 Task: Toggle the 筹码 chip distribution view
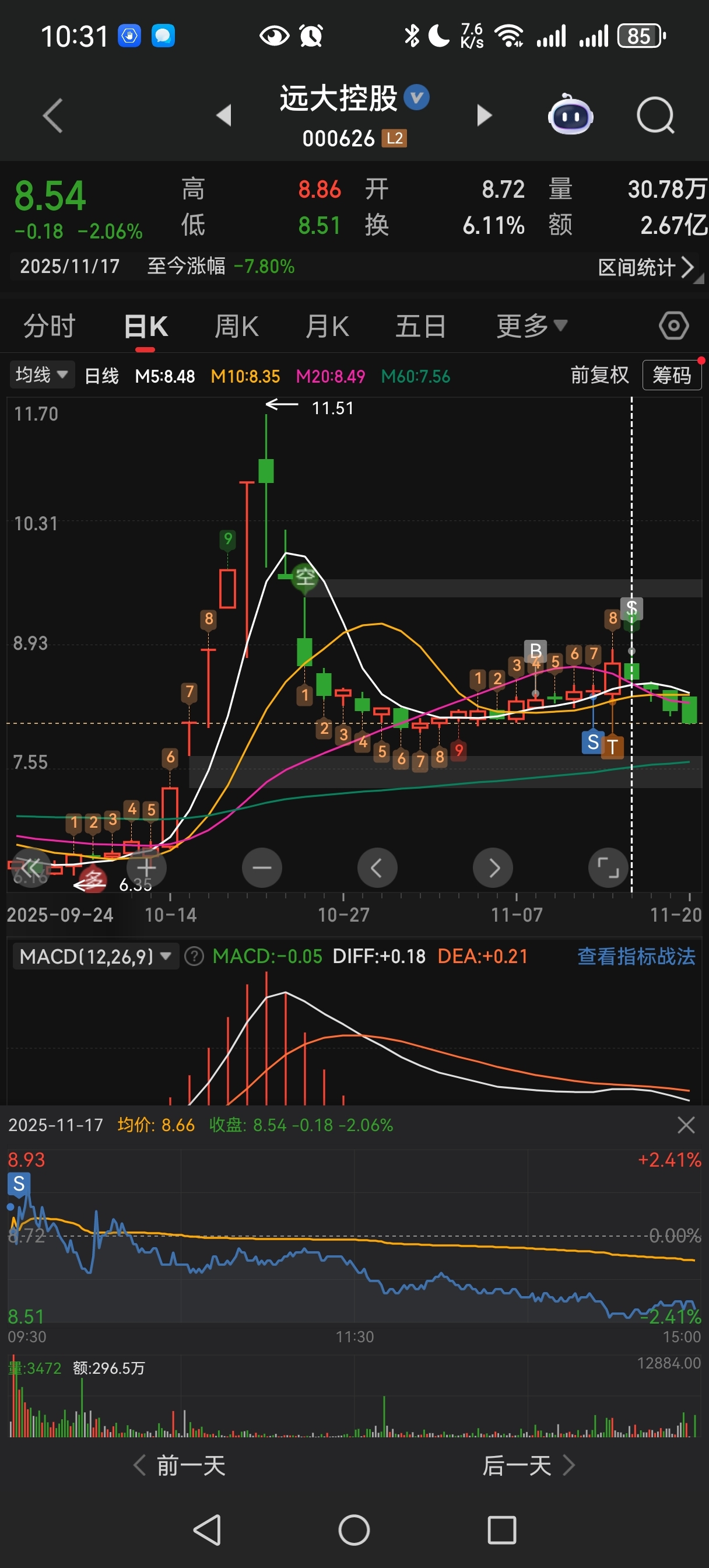pos(672,375)
